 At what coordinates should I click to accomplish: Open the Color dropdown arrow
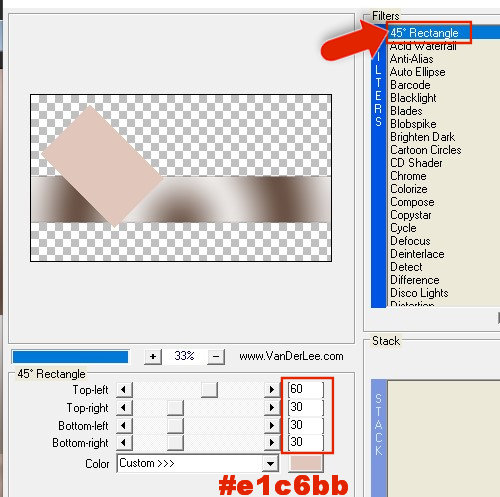[270, 463]
